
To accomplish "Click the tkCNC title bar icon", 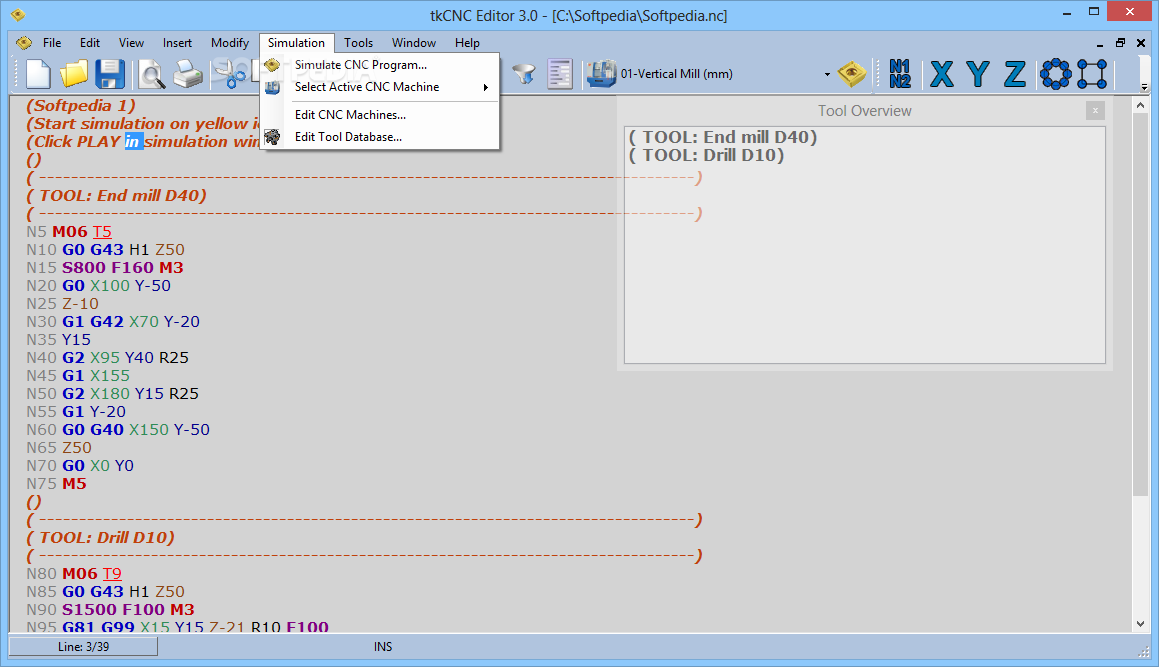I will [18, 15].
